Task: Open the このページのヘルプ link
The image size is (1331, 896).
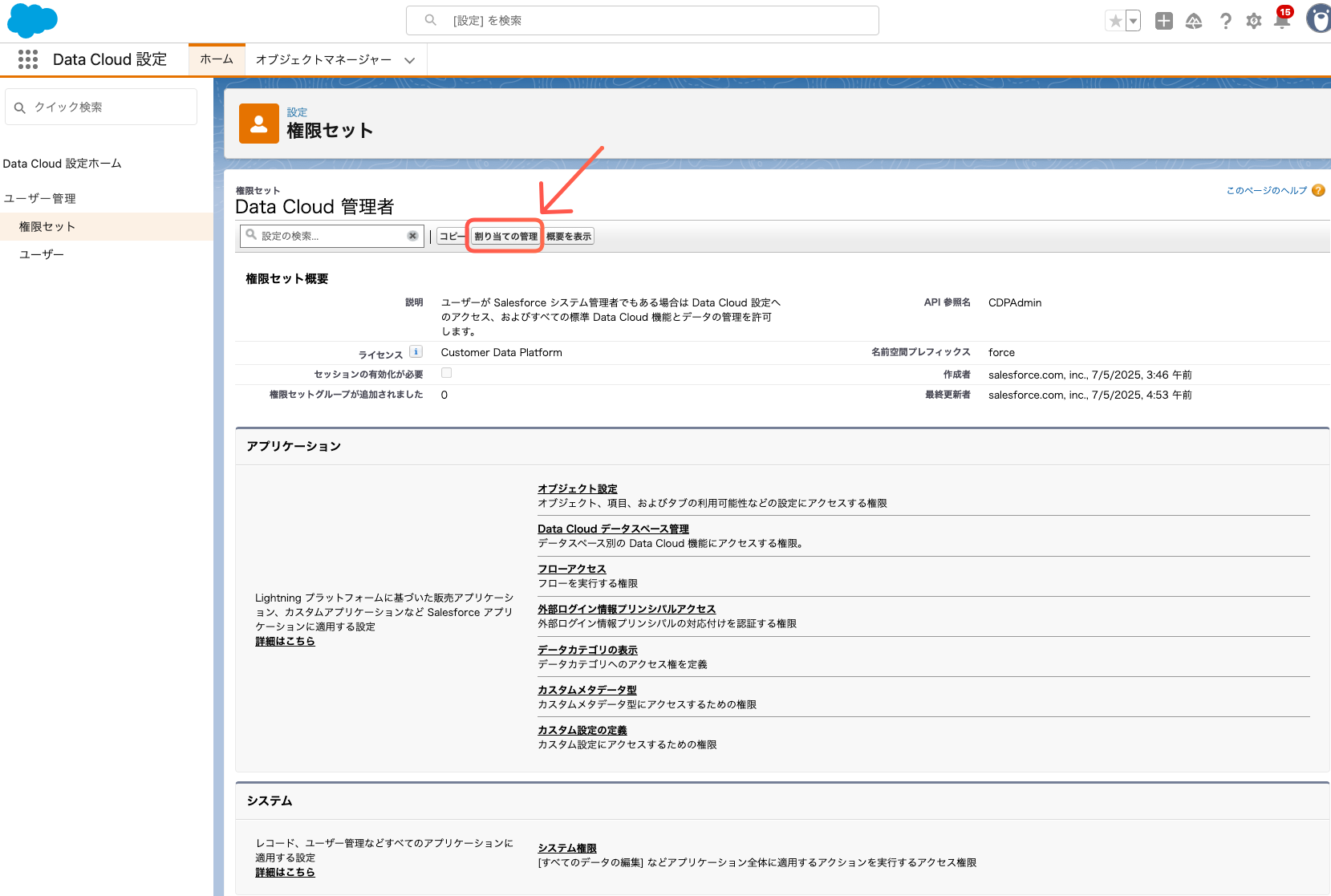Action: click(x=1267, y=191)
